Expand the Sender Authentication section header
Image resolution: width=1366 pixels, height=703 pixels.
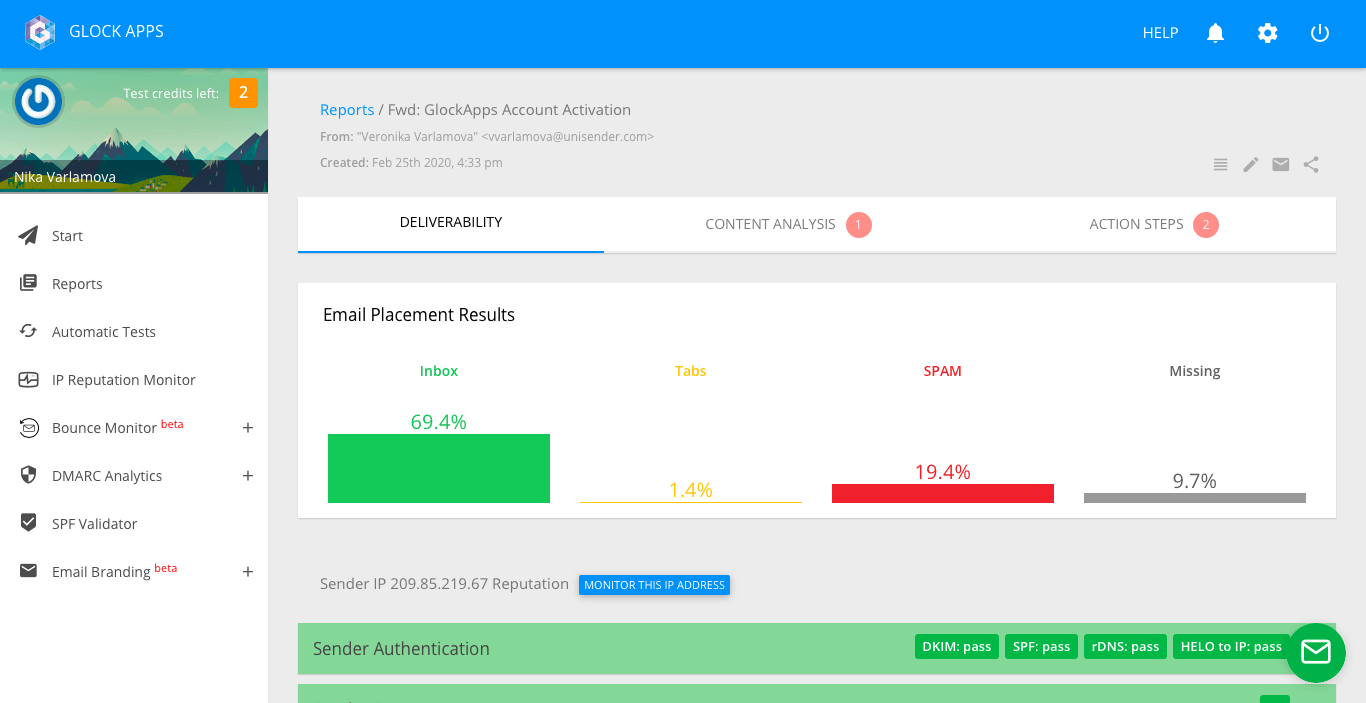(x=817, y=648)
